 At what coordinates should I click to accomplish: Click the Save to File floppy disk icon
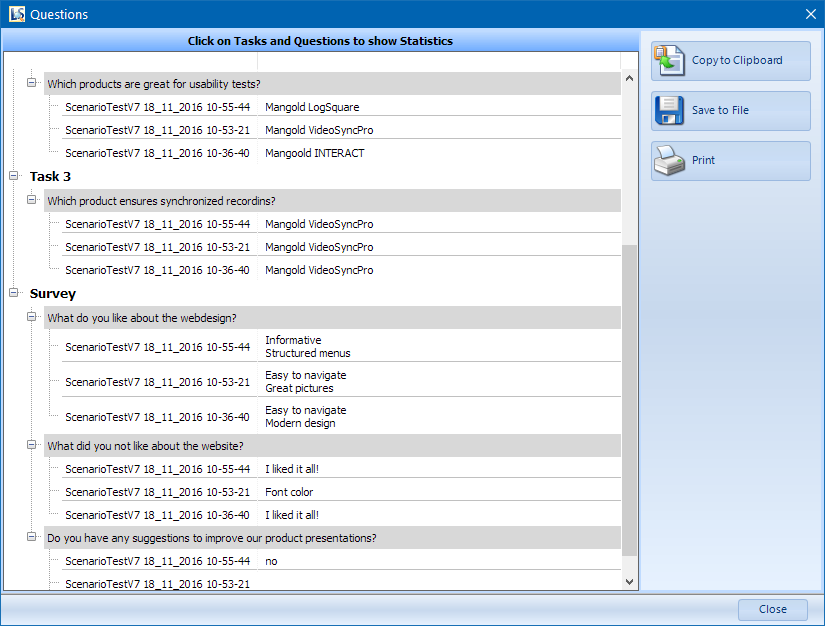pos(668,110)
